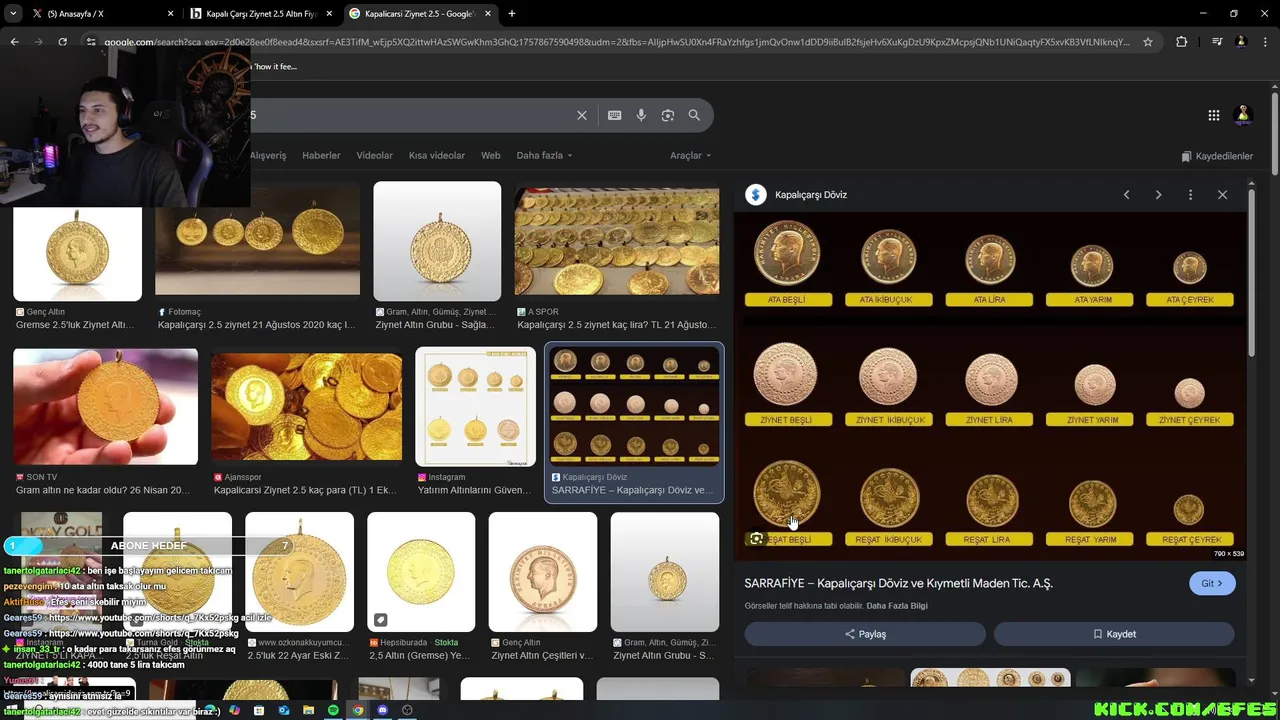Open the selected Kapalıçarşı Döviz grid thumbnail
The image size is (1280, 720).
point(634,407)
